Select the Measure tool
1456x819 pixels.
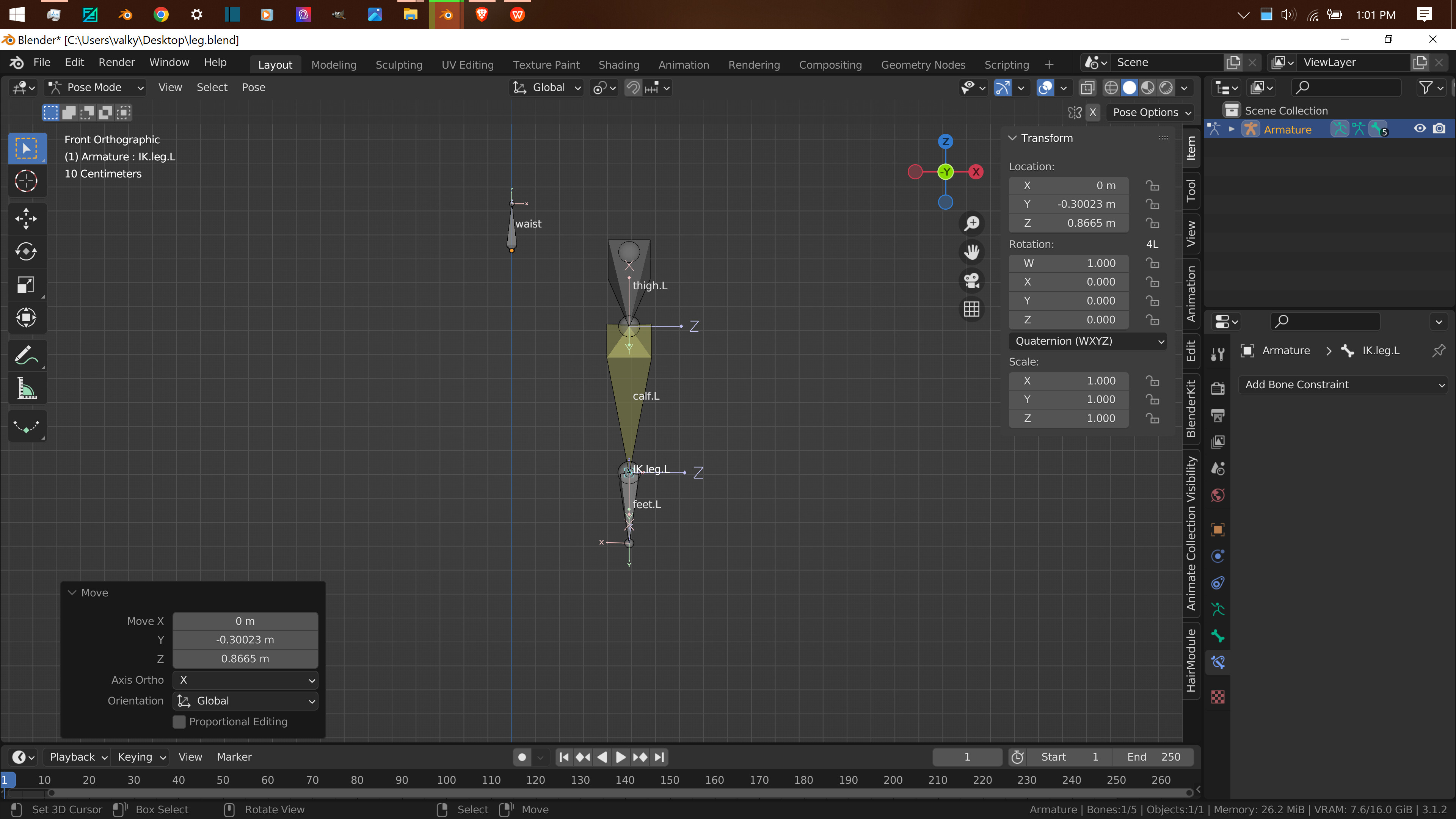point(26,388)
